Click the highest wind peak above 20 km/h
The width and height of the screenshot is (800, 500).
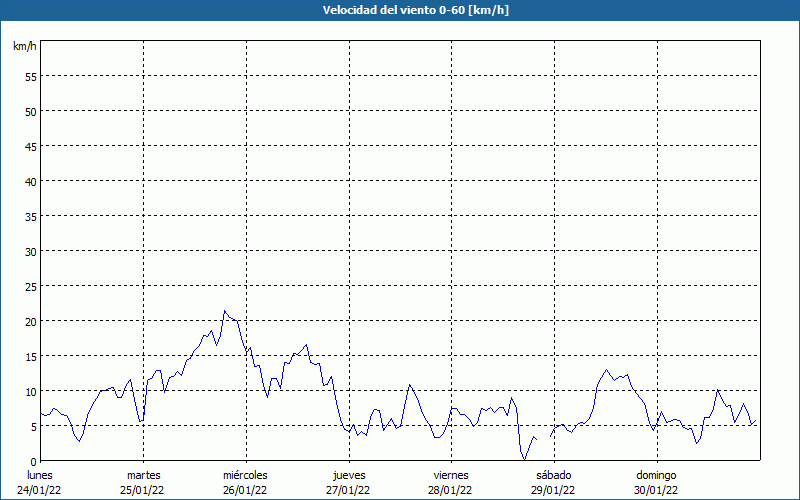(x=224, y=311)
